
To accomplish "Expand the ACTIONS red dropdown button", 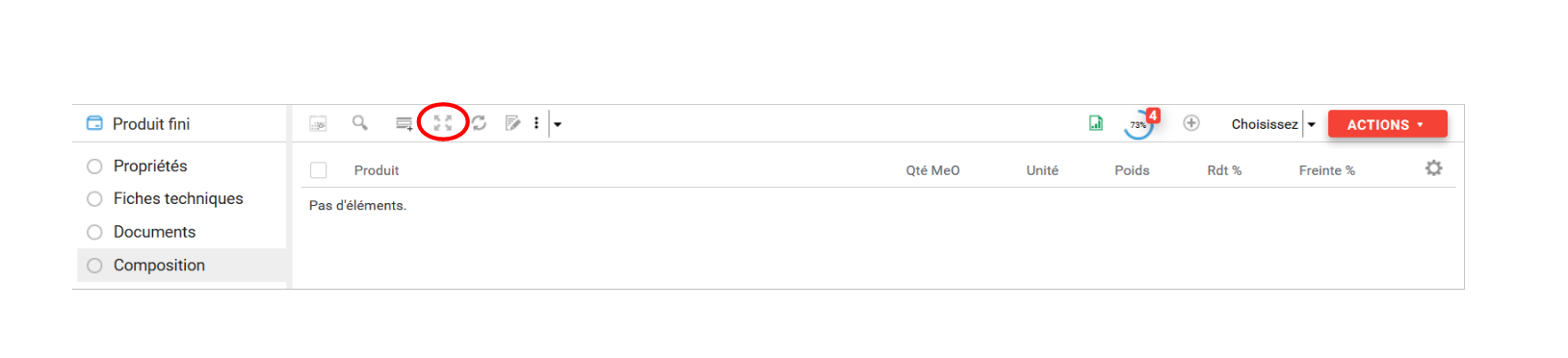I will point(1387,124).
